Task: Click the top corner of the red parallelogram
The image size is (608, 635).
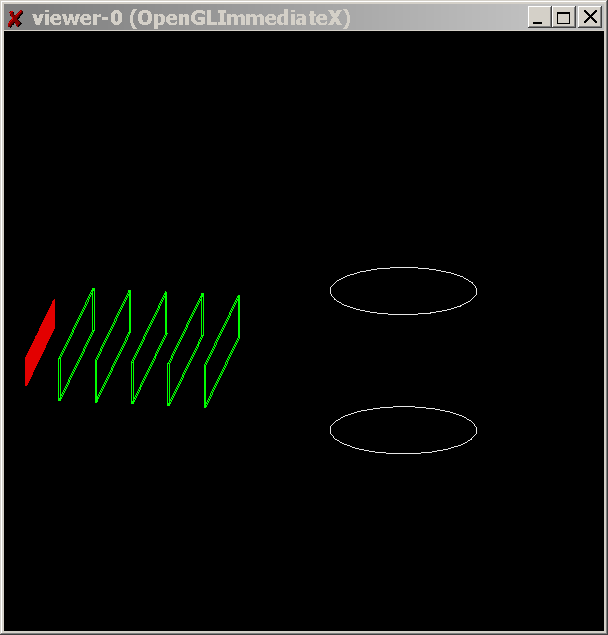Action: coord(54,300)
